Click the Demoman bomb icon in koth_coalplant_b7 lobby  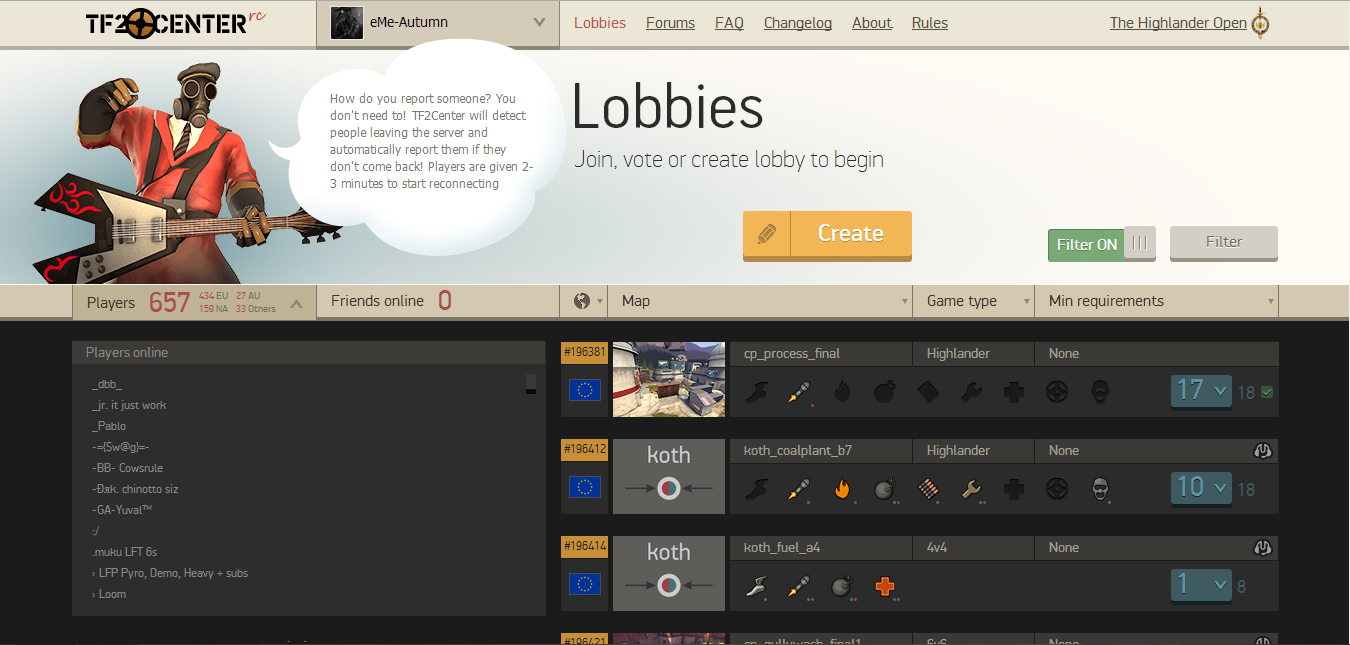884,489
